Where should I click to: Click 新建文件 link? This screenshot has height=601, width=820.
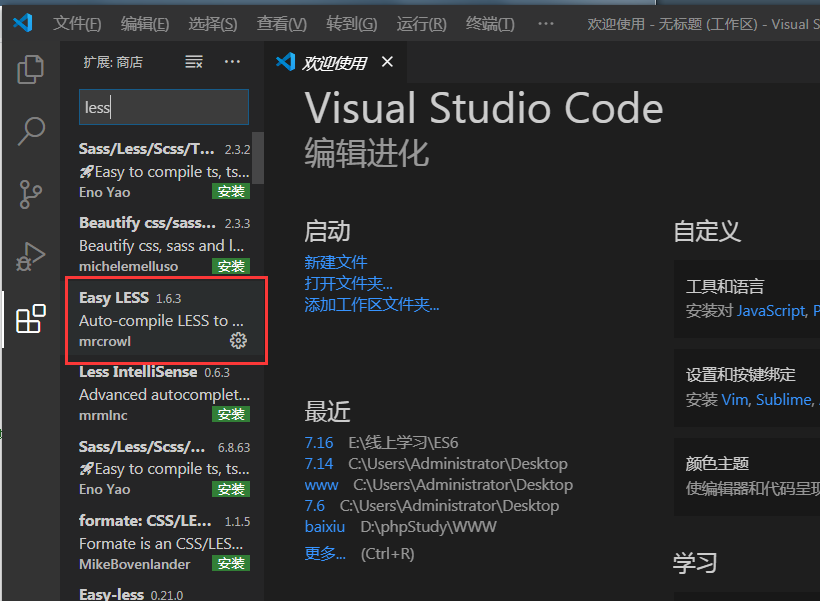coord(336,262)
